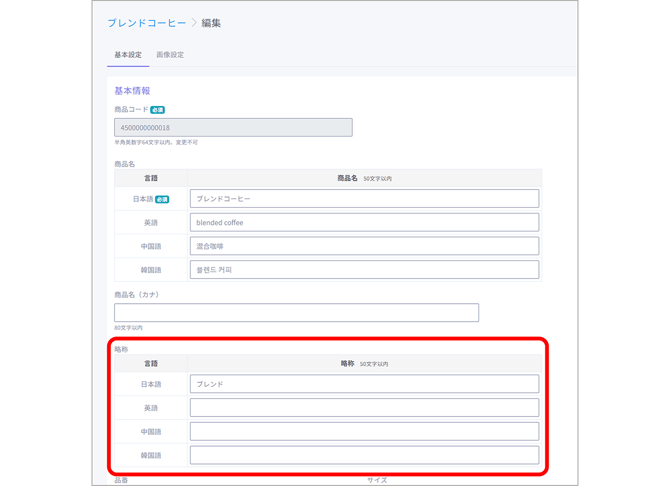Click the empty English 略称 field
The width and height of the screenshot is (670, 486).
[x=364, y=407]
